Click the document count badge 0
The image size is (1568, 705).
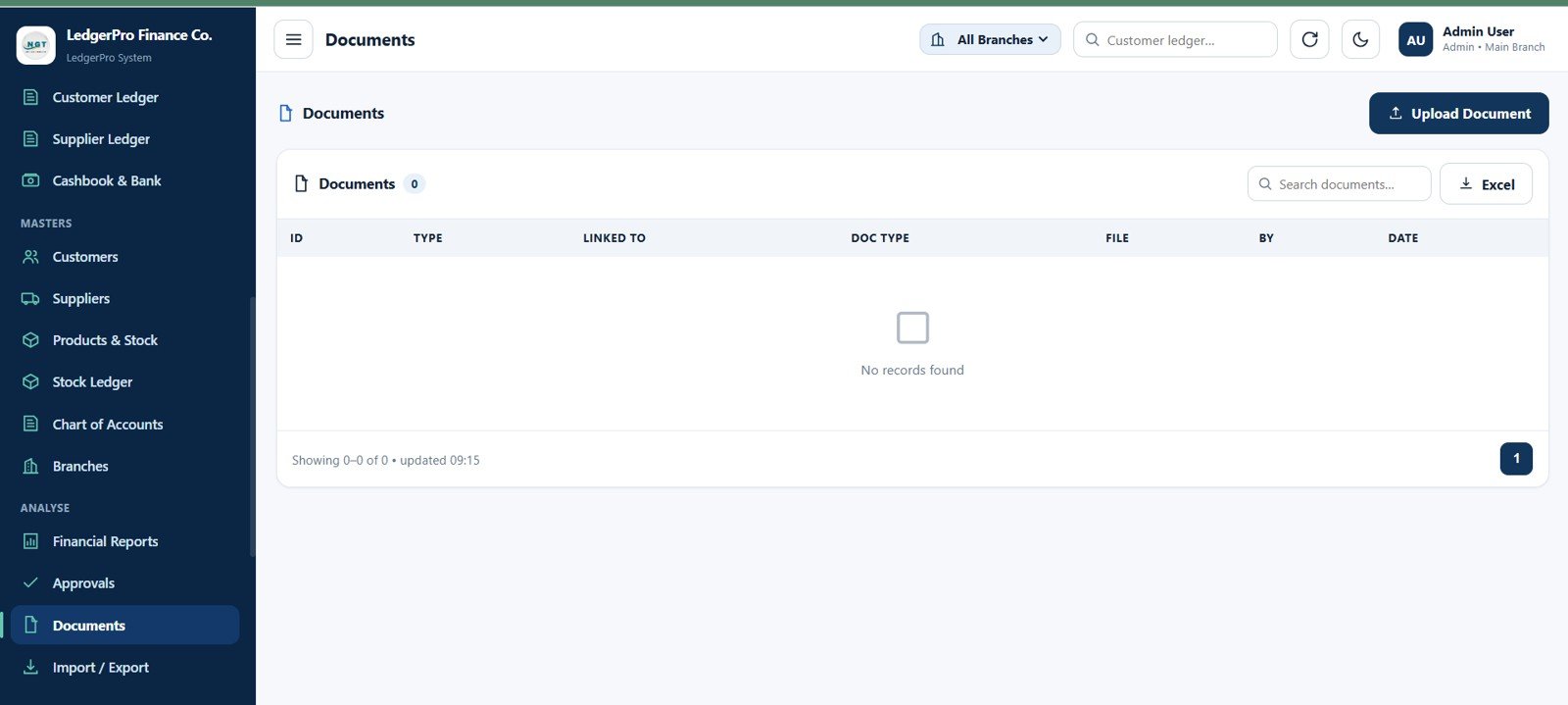(x=415, y=183)
